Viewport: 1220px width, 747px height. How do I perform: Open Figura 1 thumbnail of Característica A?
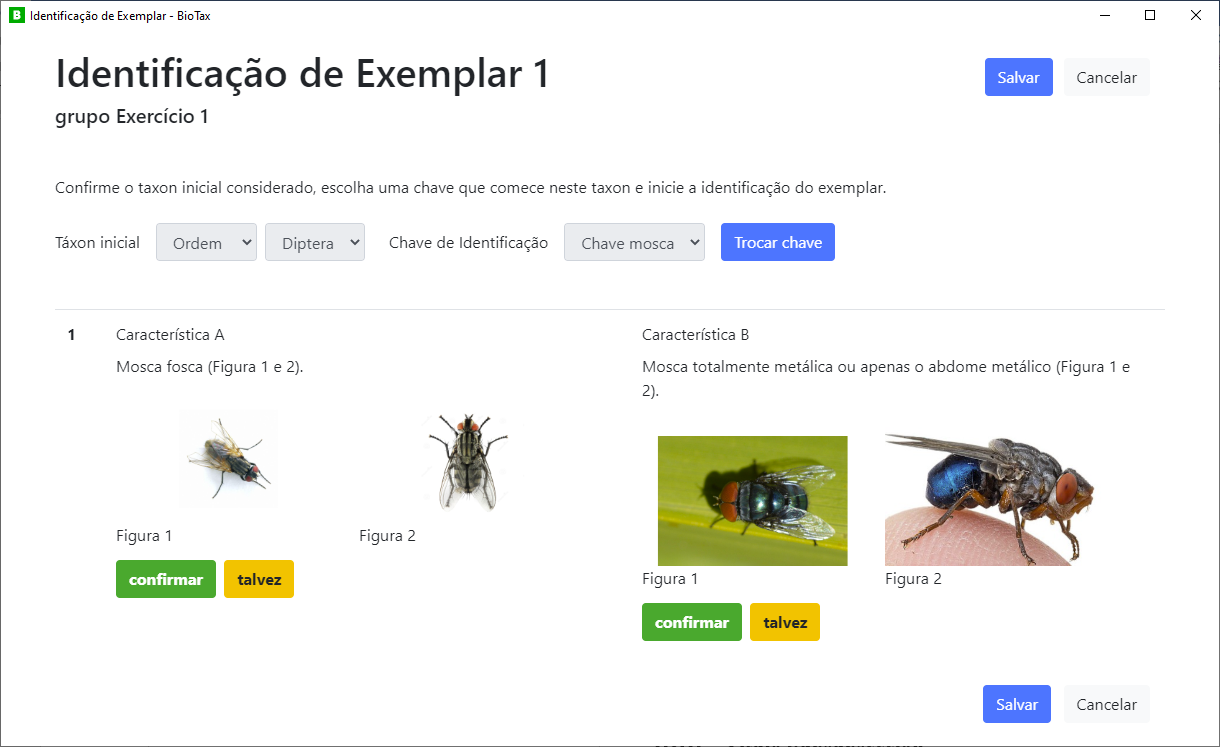(229, 459)
